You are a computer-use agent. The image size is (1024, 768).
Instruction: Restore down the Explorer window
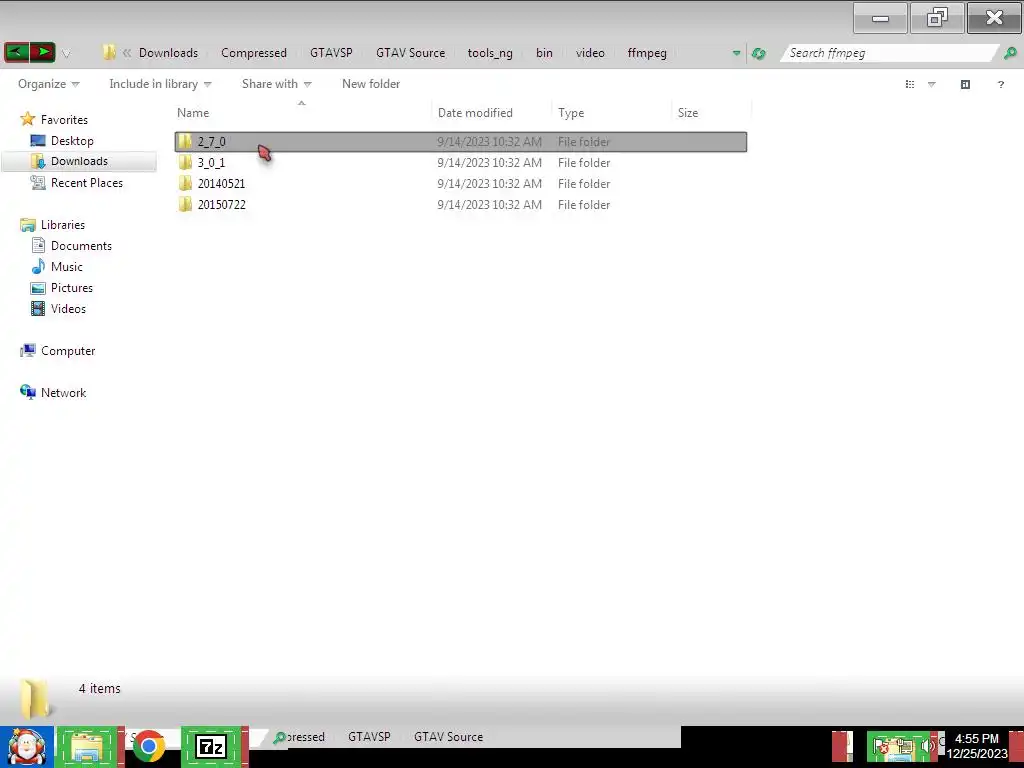(x=937, y=18)
